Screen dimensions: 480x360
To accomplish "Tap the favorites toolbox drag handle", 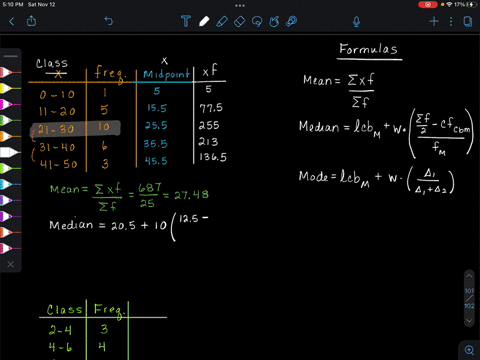I will [x=10, y=56].
